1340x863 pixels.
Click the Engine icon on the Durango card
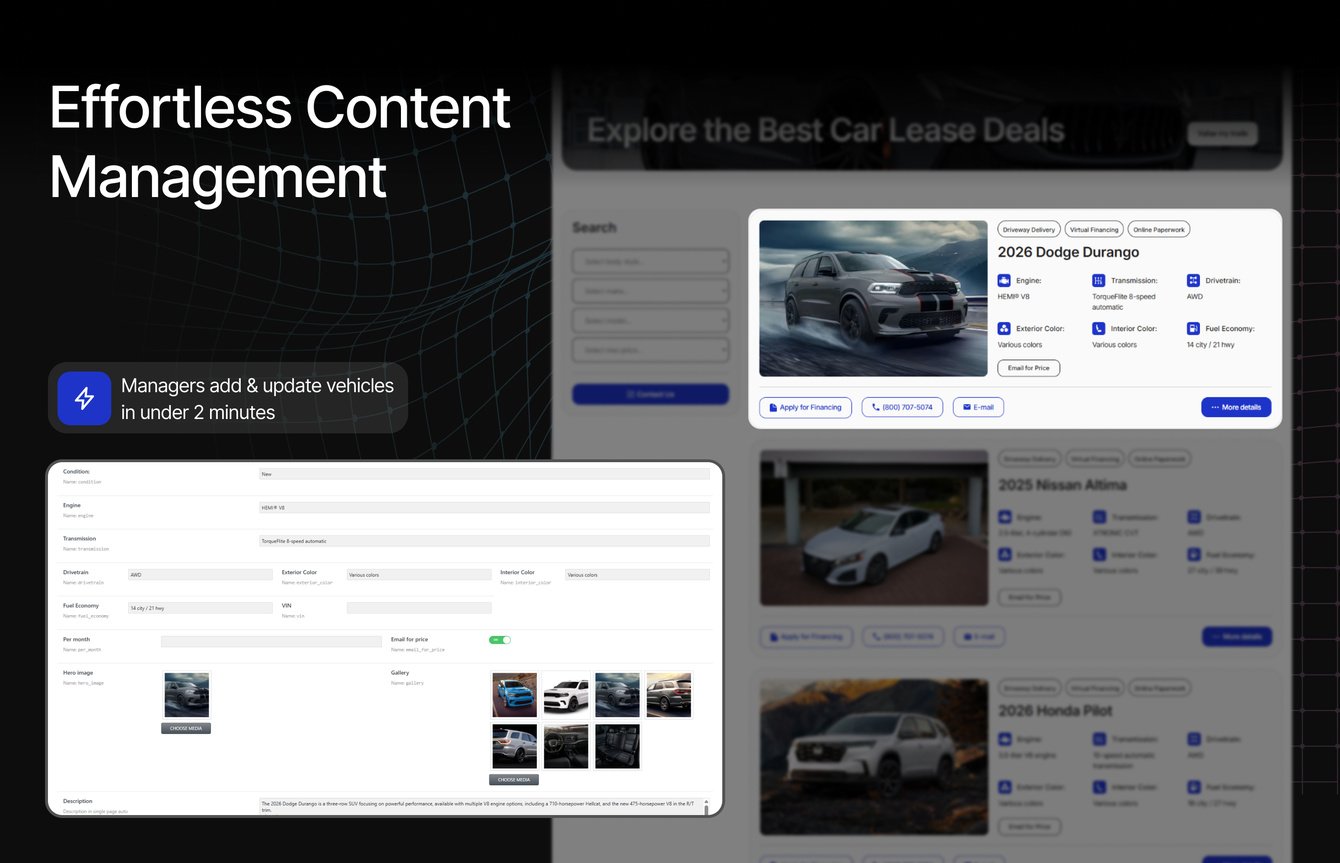(x=1004, y=281)
